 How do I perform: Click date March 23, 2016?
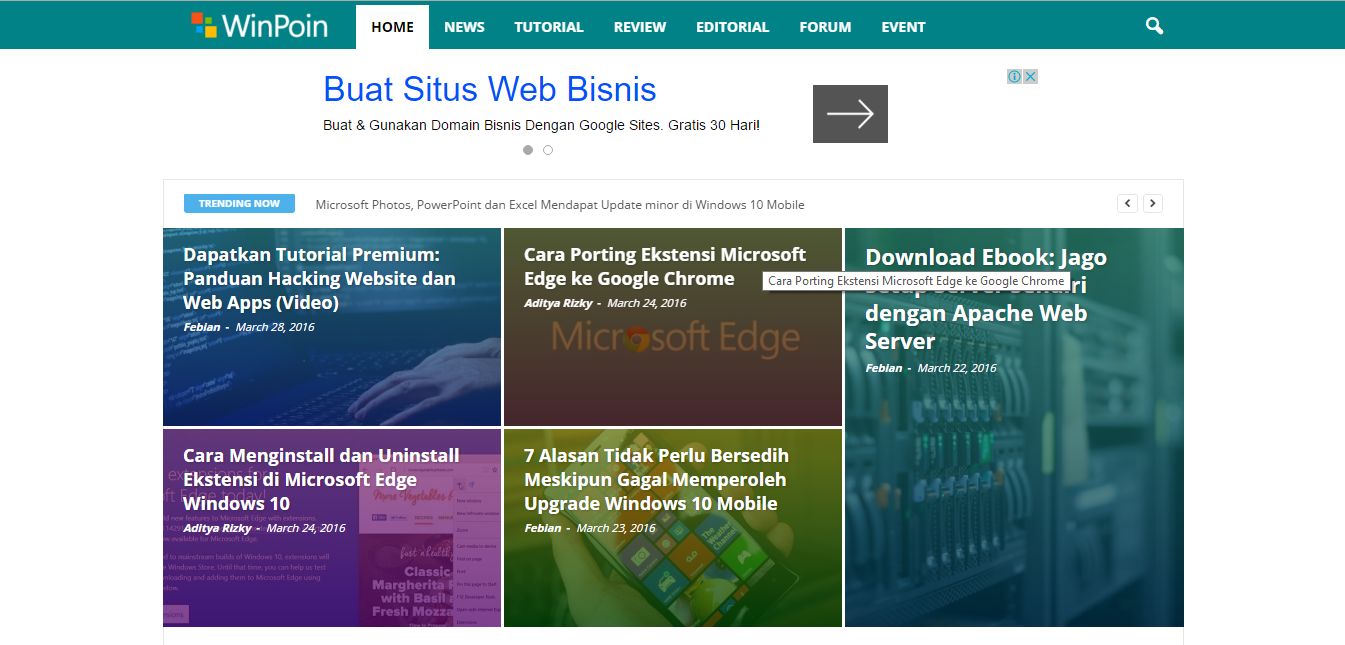coord(616,528)
